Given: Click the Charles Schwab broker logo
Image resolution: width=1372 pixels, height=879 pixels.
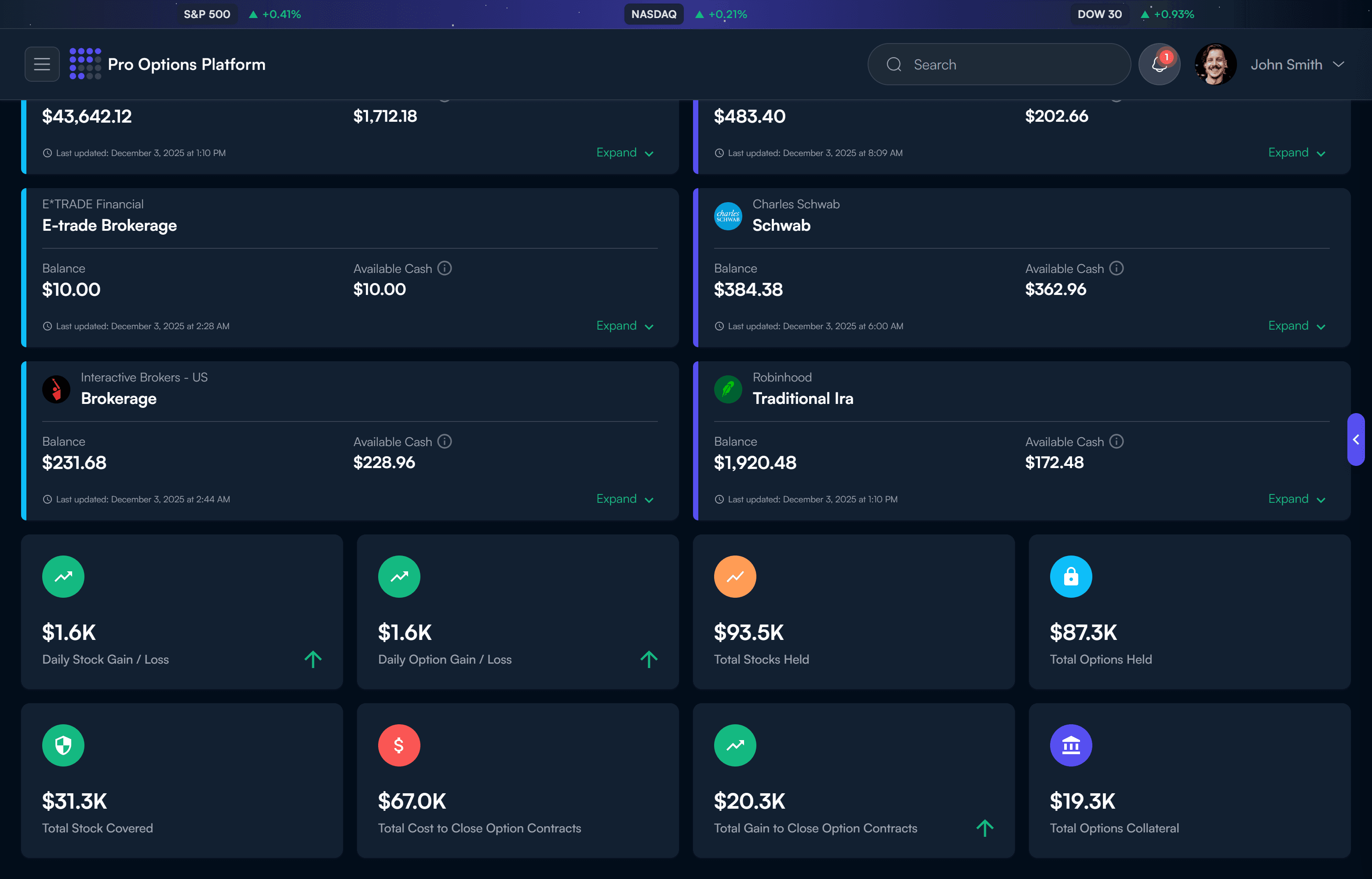Looking at the screenshot, I should pyautogui.click(x=728, y=216).
